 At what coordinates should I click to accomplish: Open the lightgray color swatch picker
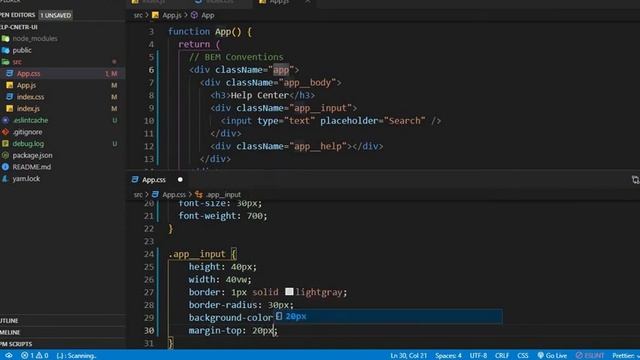tap(289, 291)
